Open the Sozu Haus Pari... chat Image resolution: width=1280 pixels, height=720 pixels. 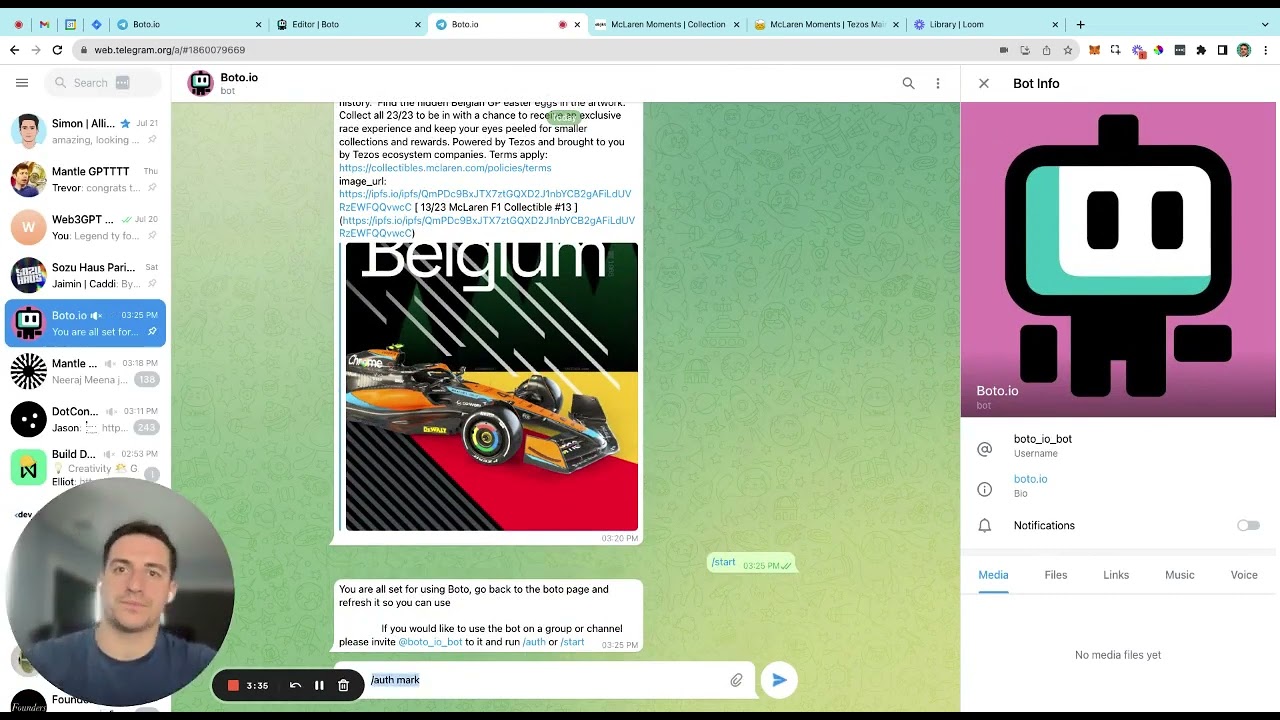85,275
